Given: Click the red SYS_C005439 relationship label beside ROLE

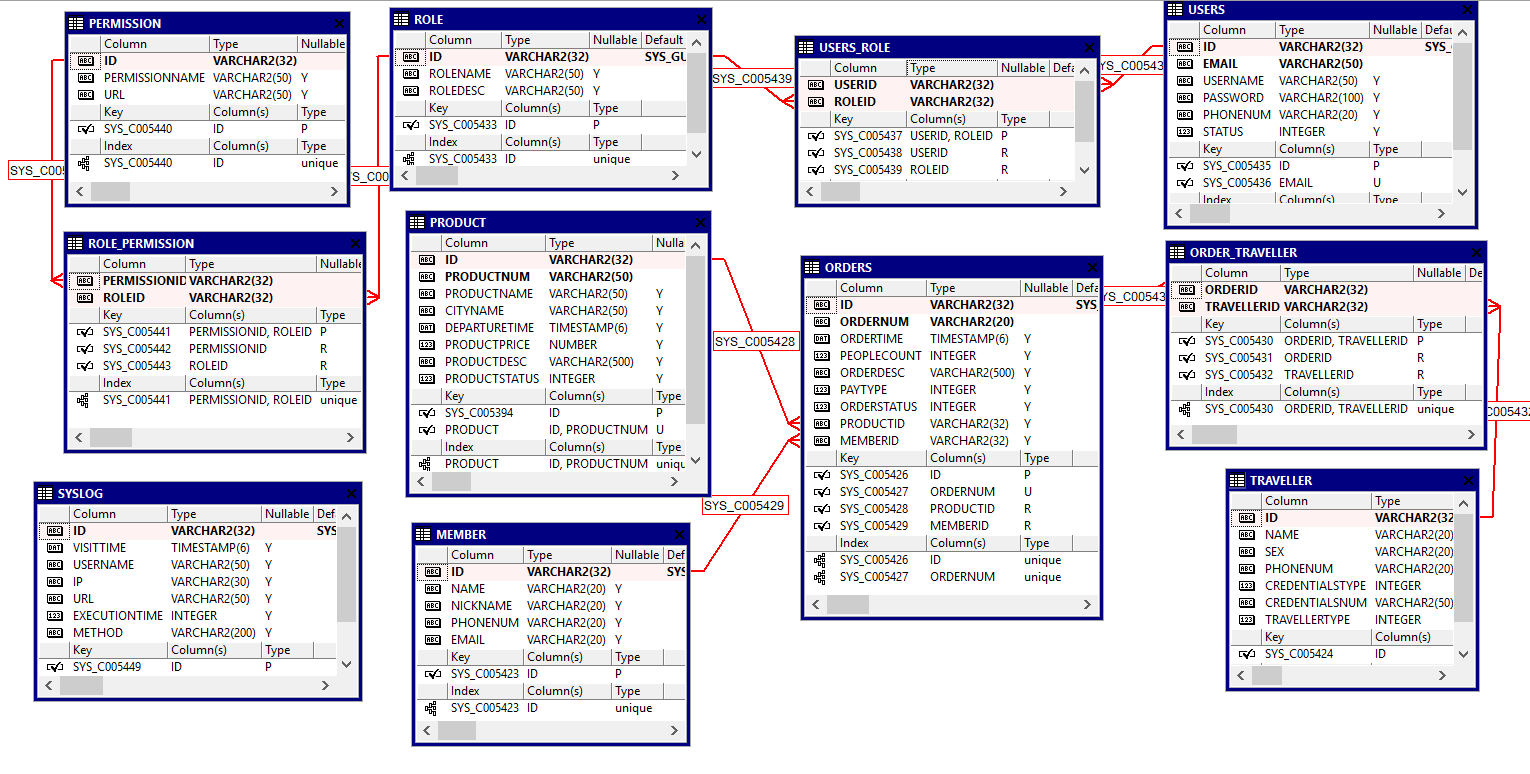Looking at the screenshot, I should 752,78.
